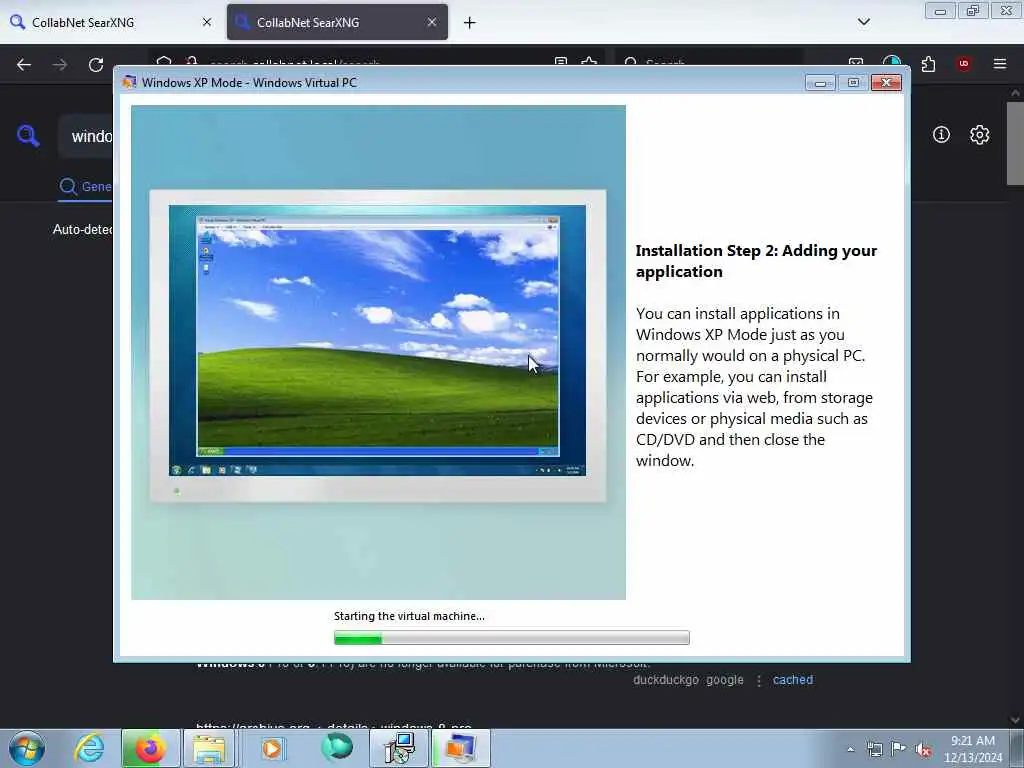Image resolution: width=1024 pixels, height=768 pixels.
Task: Open the SearXNG info about page icon
Action: 941,135
